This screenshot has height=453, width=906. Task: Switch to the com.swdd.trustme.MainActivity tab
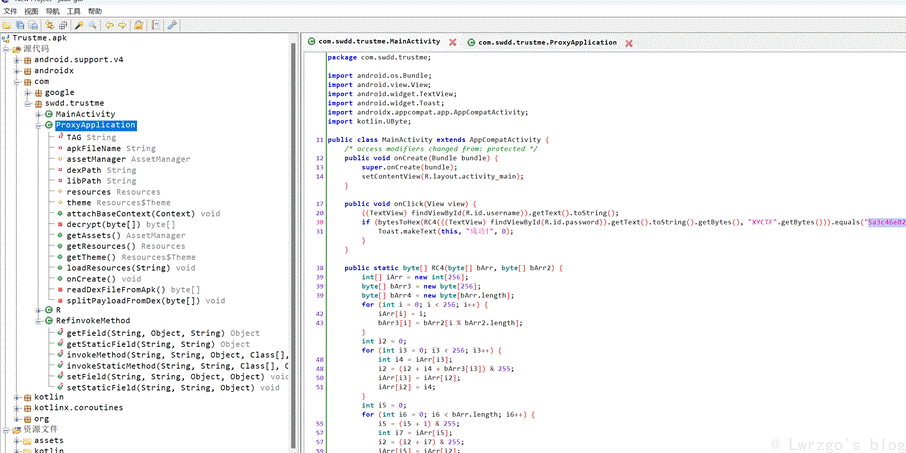pos(379,42)
